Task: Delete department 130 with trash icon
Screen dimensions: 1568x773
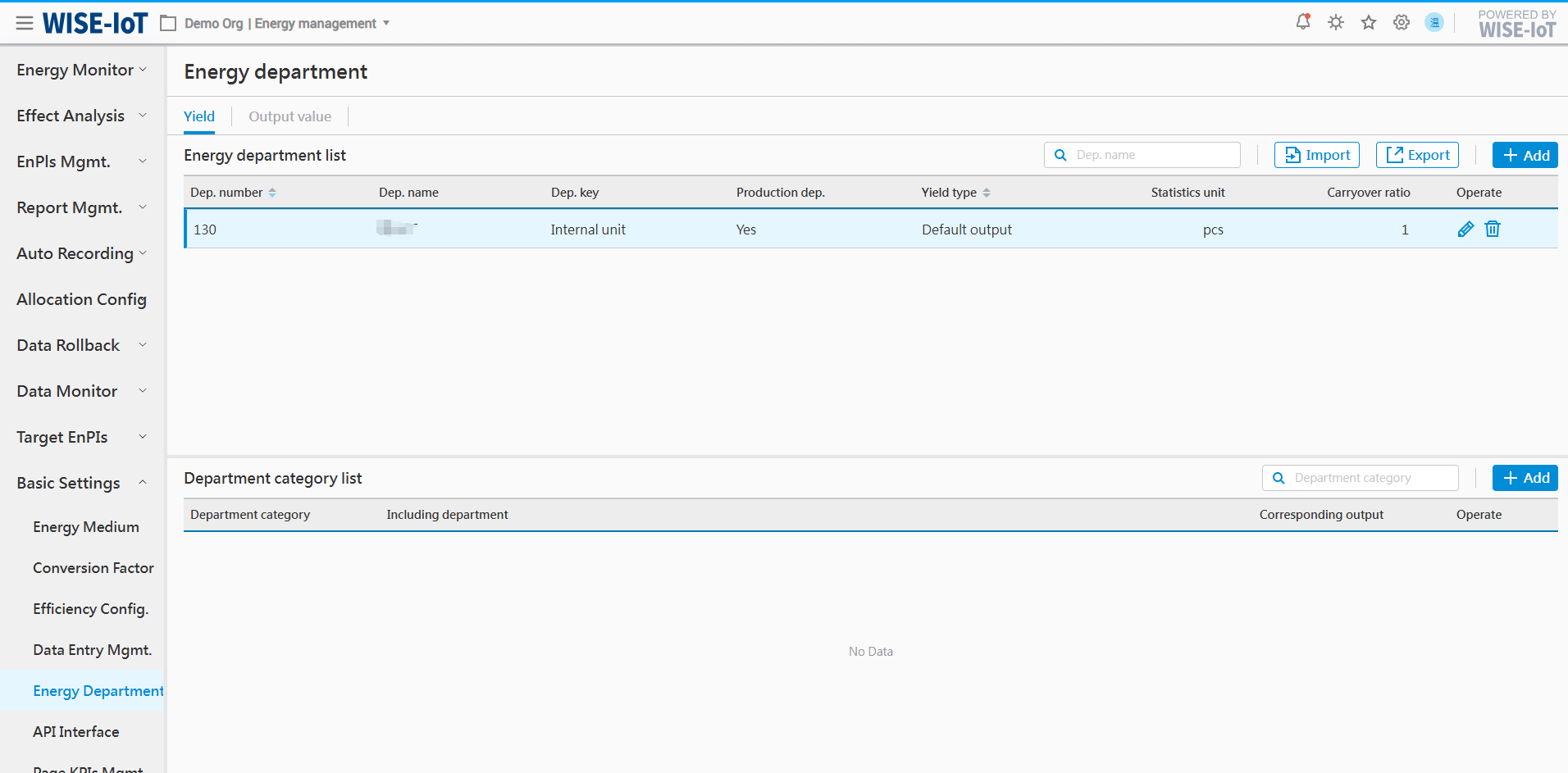Action: tap(1493, 230)
